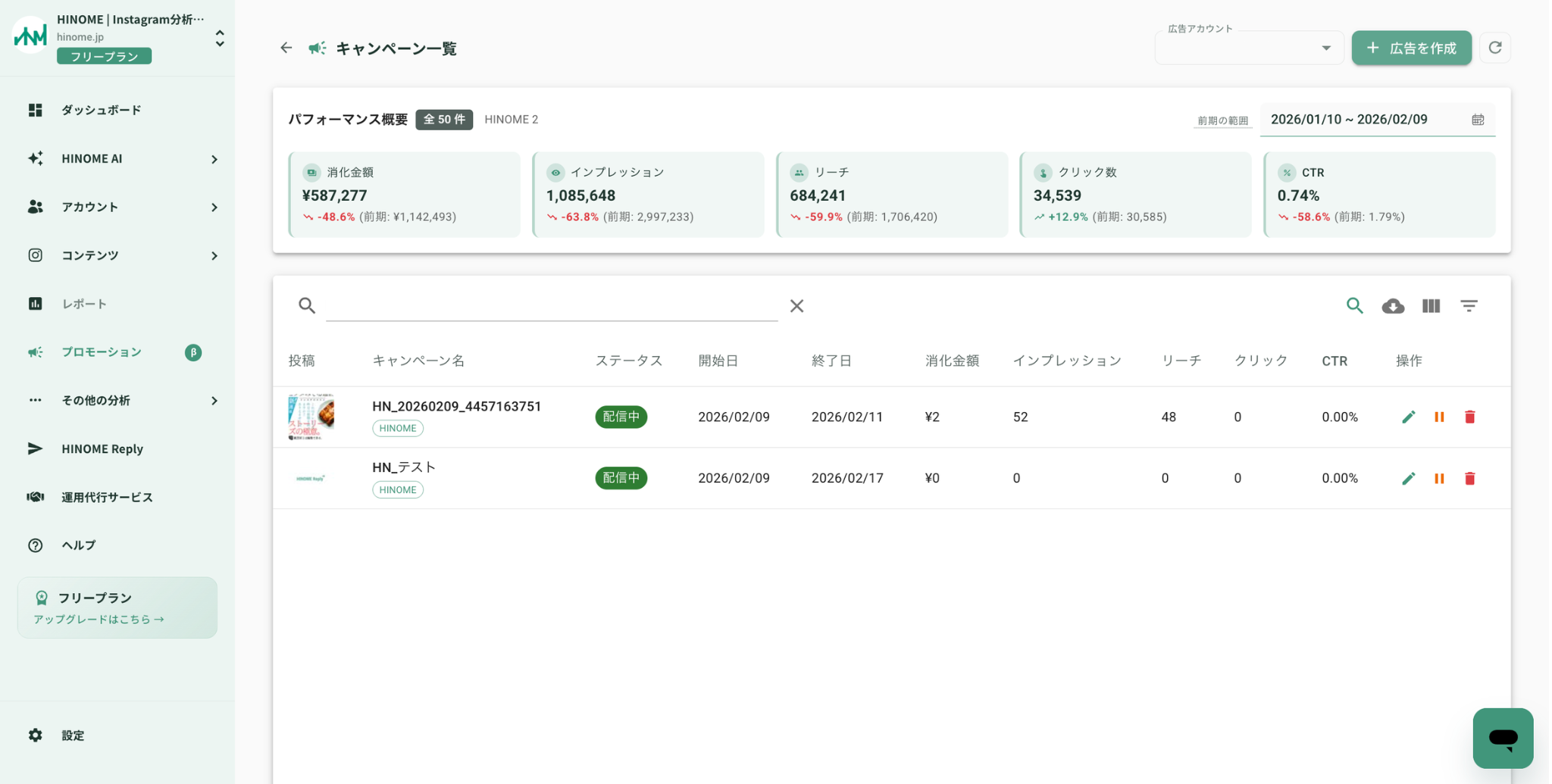This screenshot has width=1552, height=784.
Task: Expand the その他の分析 submenu
Action: [x=214, y=401]
